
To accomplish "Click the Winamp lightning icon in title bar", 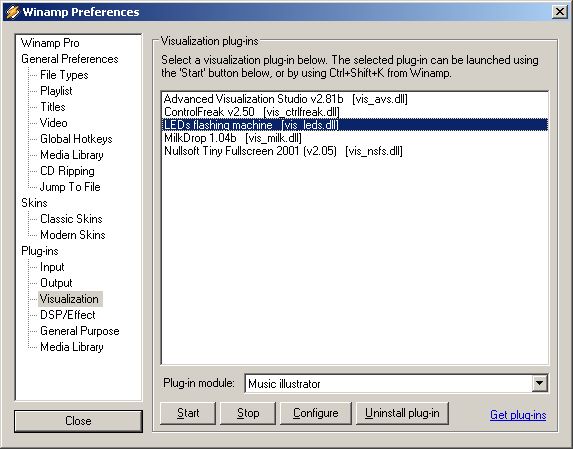I will pyautogui.click(x=12, y=12).
